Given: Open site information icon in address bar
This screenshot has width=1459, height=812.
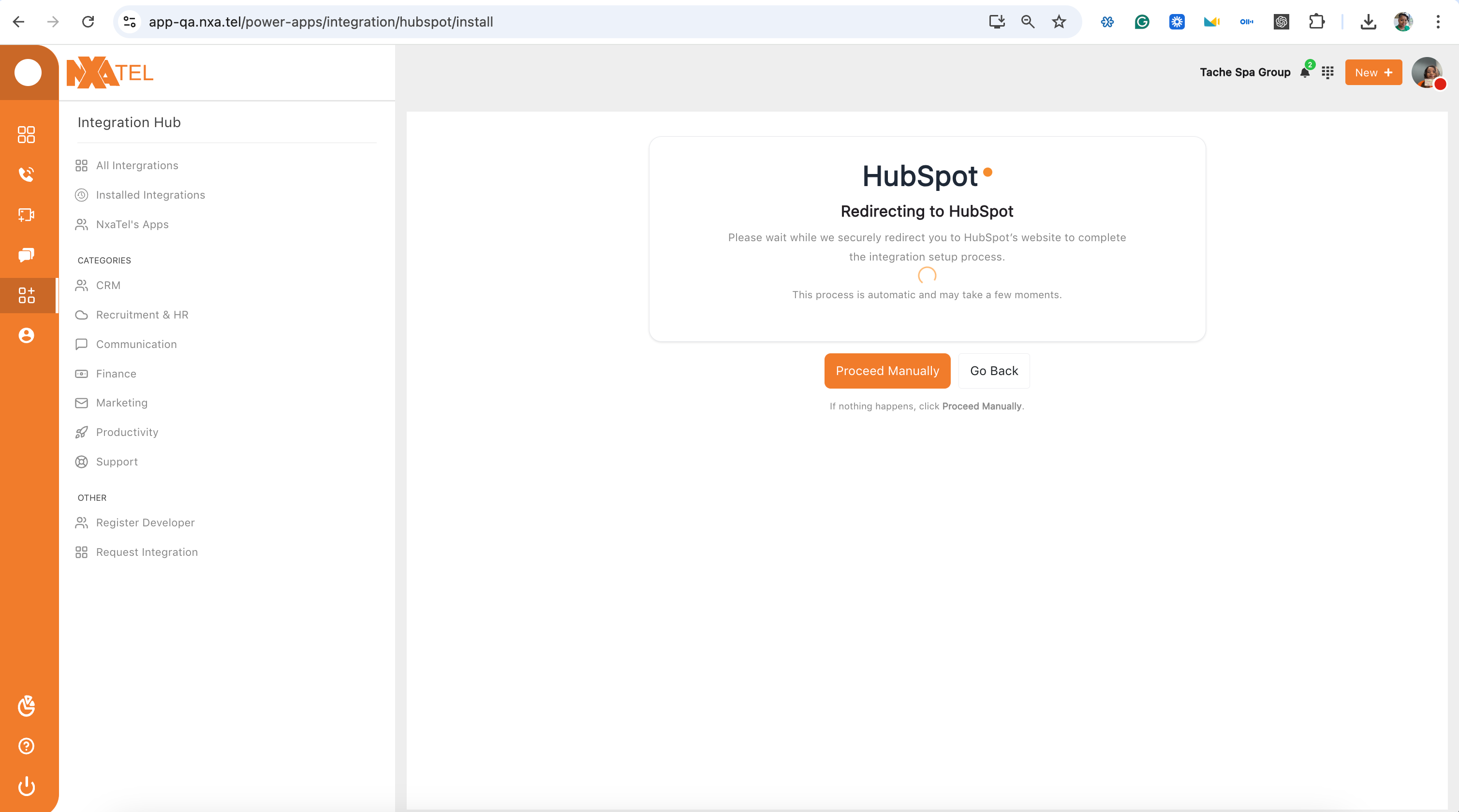Looking at the screenshot, I should pyautogui.click(x=130, y=22).
